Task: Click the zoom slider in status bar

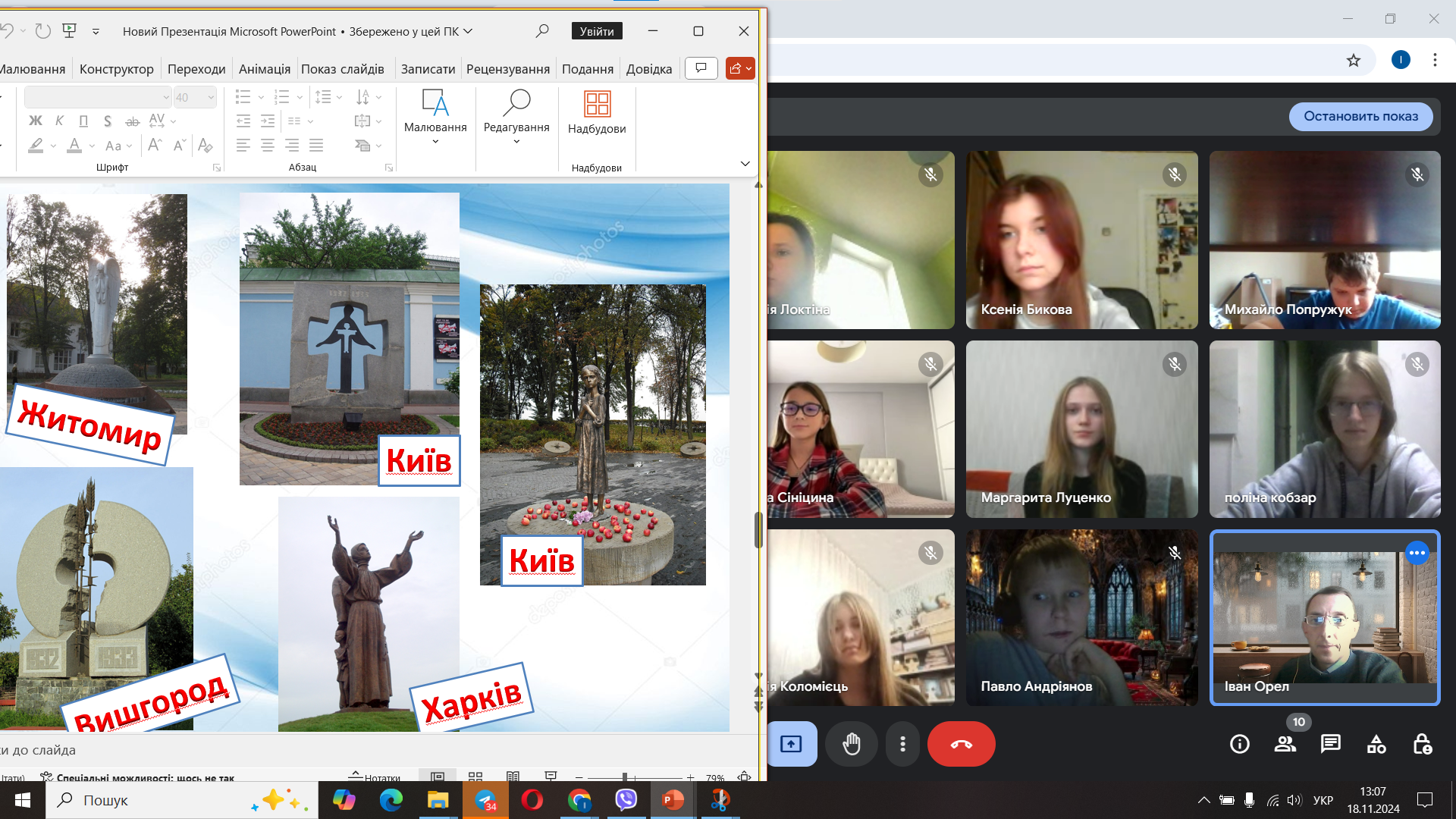Action: click(x=625, y=777)
